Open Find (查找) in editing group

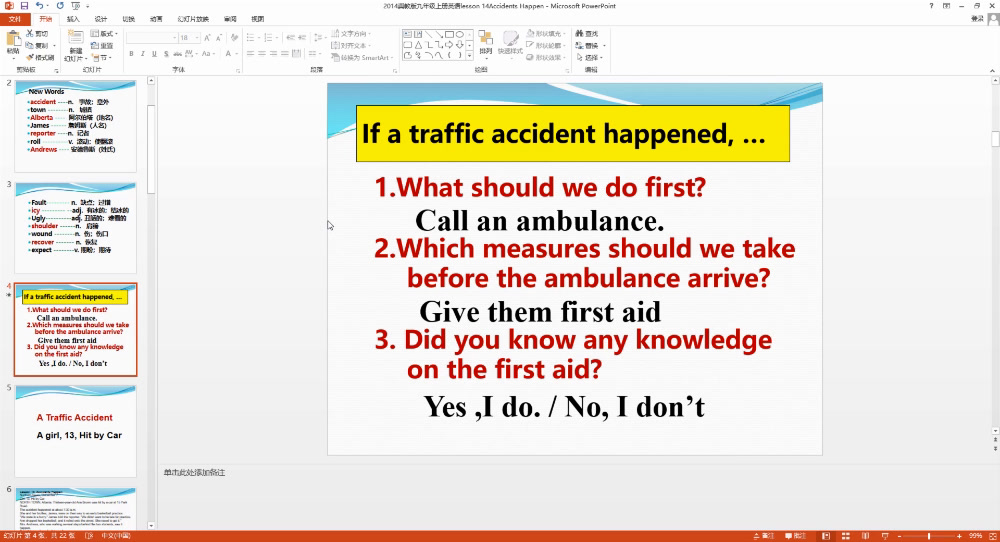coord(590,33)
